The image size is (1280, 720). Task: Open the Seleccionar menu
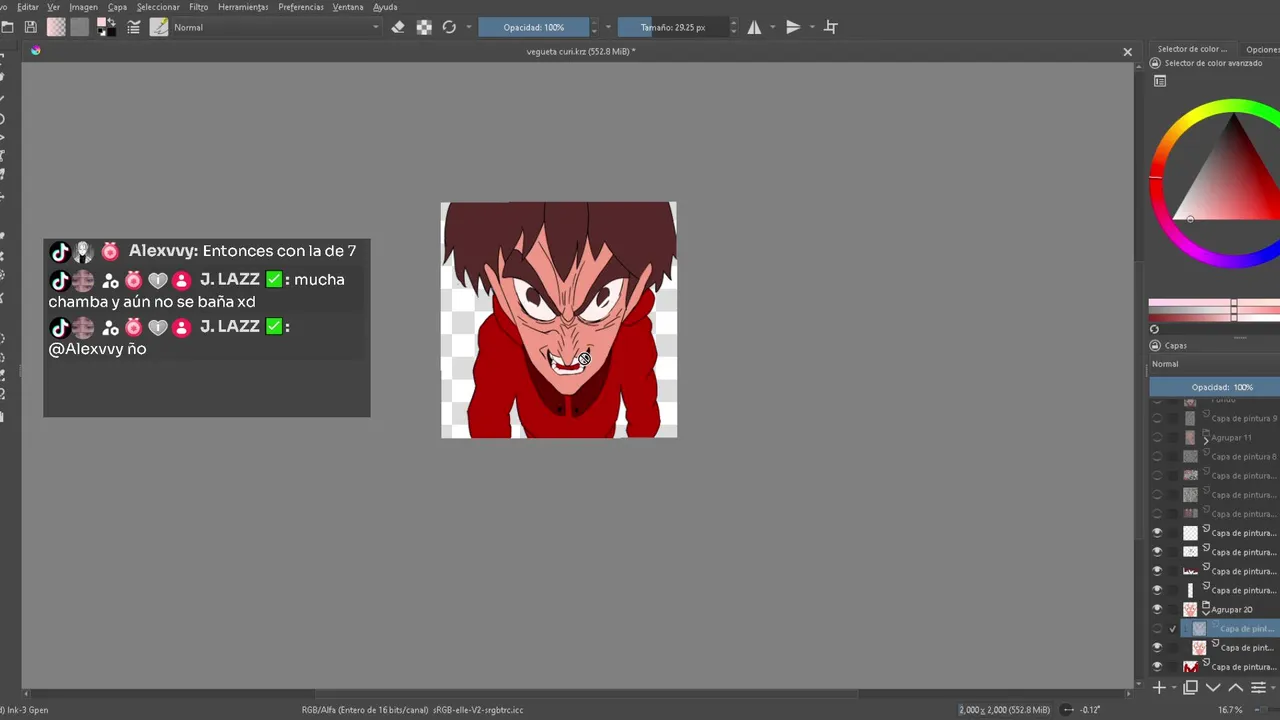click(x=158, y=7)
